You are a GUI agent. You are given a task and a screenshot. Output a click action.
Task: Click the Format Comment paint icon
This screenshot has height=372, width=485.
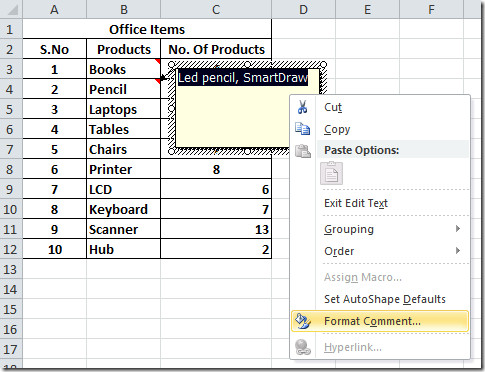303,321
